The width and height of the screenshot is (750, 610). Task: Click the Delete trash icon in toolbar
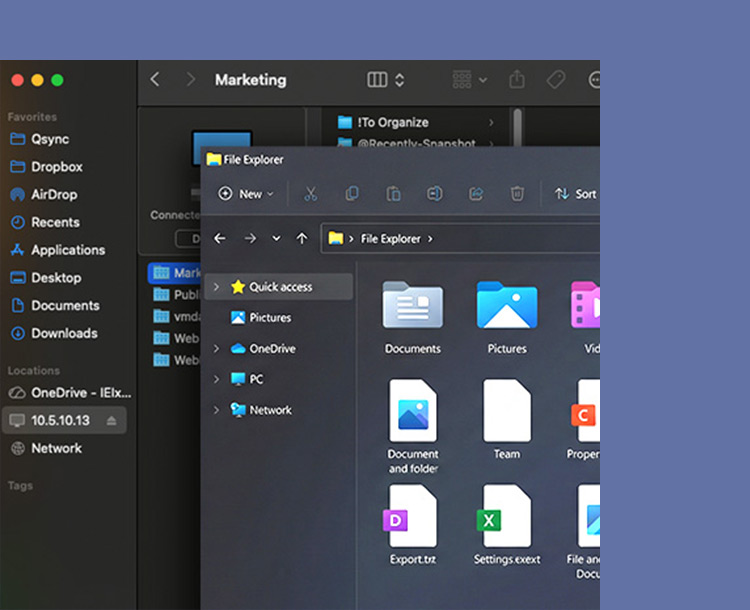pos(517,194)
